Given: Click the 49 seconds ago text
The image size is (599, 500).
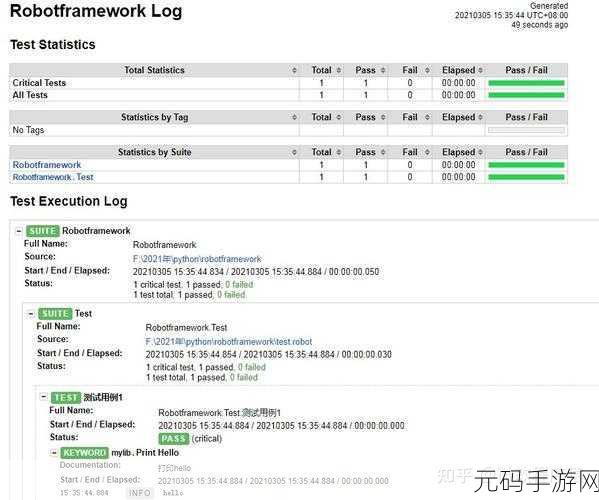Looking at the screenshot, I should [x=539, y=25].
